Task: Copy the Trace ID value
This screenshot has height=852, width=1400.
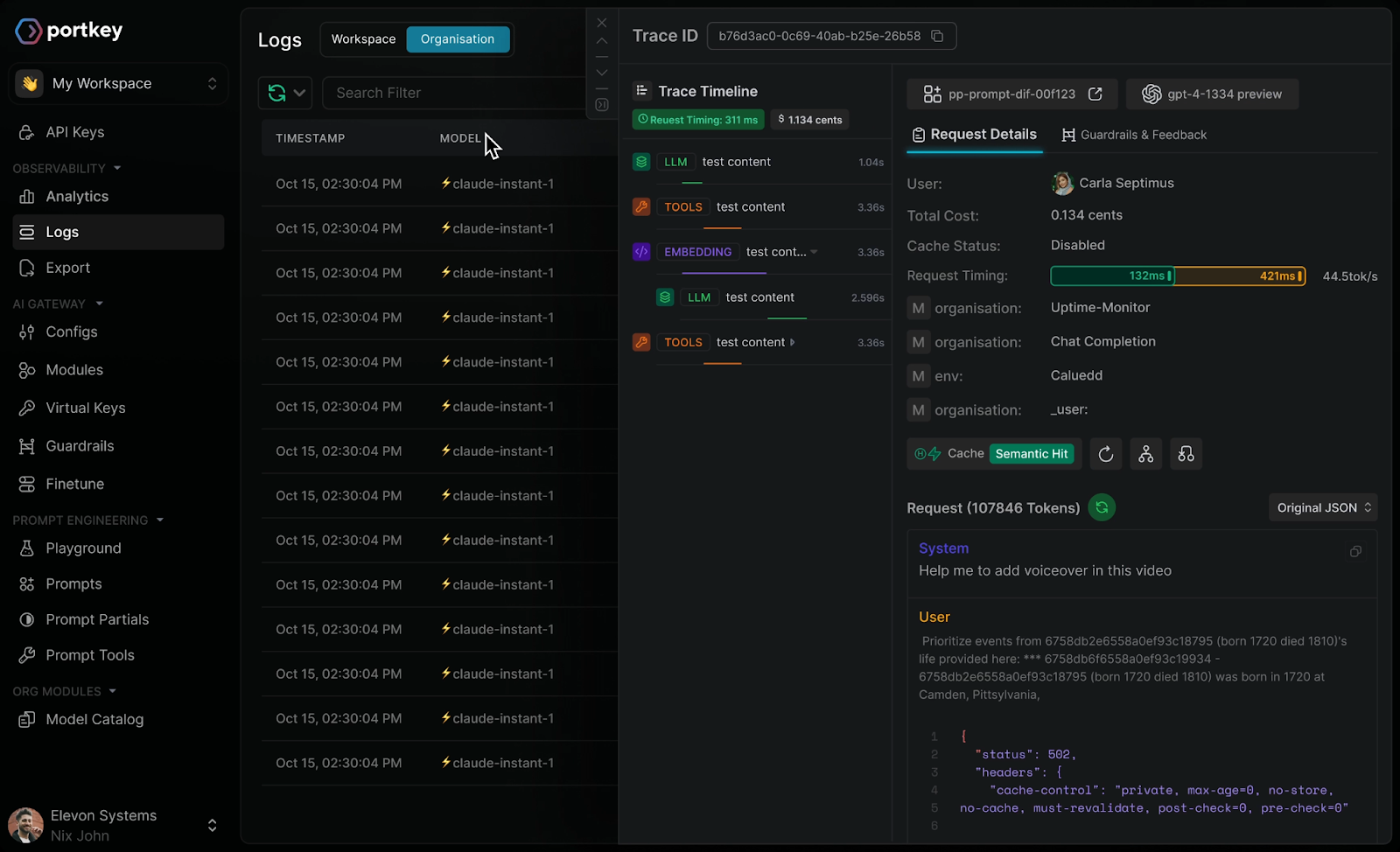Action: point(937,36)
